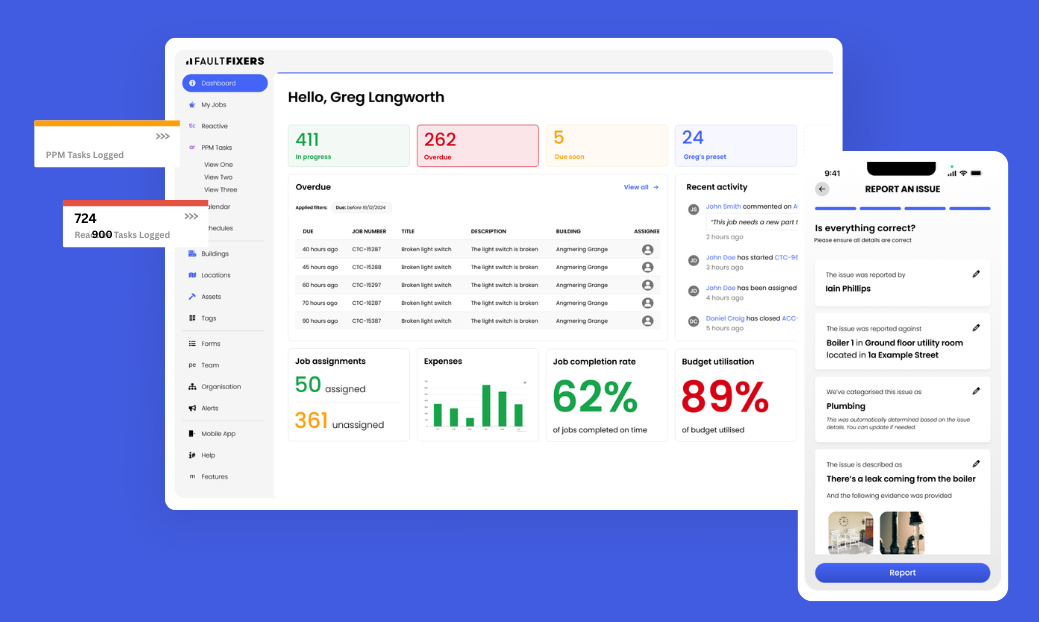Open Features in the sidebar
The image size is (1039, 622).
[x=214, y=477]
